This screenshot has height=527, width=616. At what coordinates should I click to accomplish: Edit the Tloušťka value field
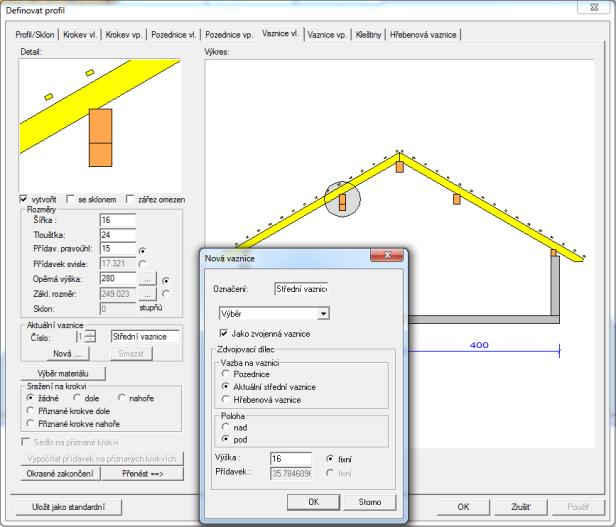118,235
